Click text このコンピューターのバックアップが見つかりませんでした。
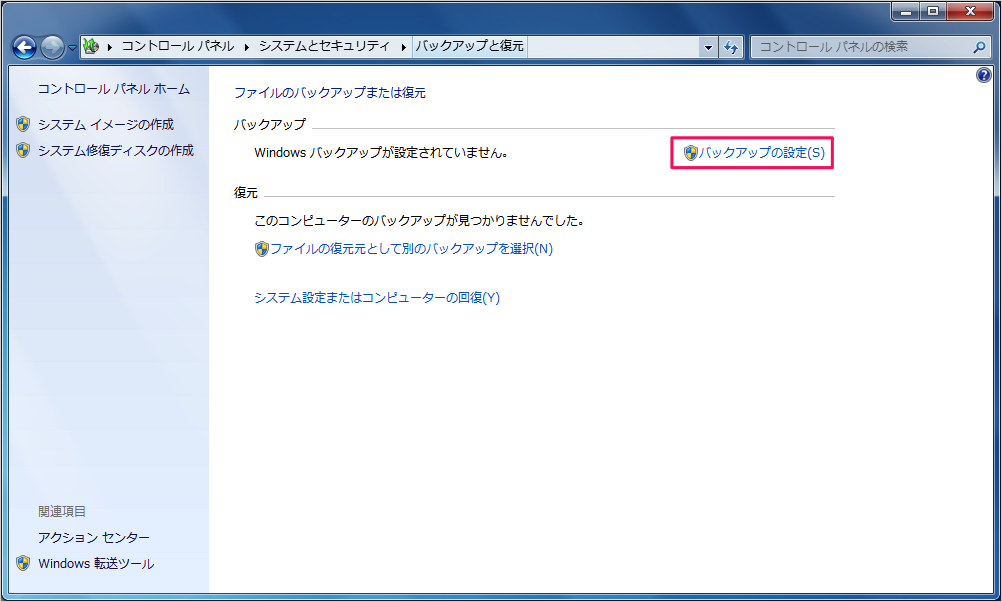Viewport: 1002px width, 602px height. coord(419,220)
